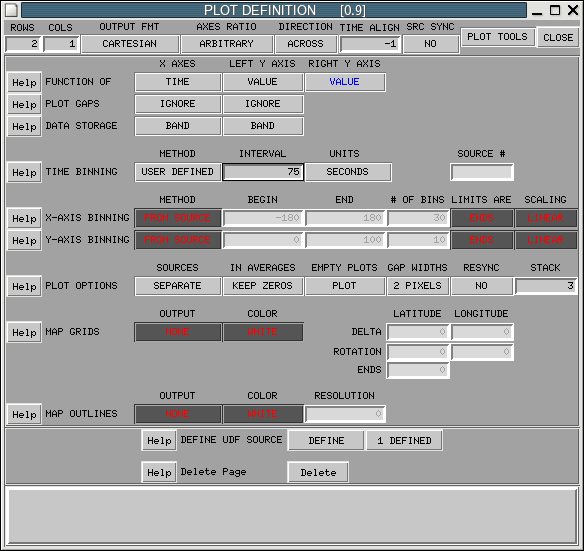Click X-axis binning END field

pos(345,218)
